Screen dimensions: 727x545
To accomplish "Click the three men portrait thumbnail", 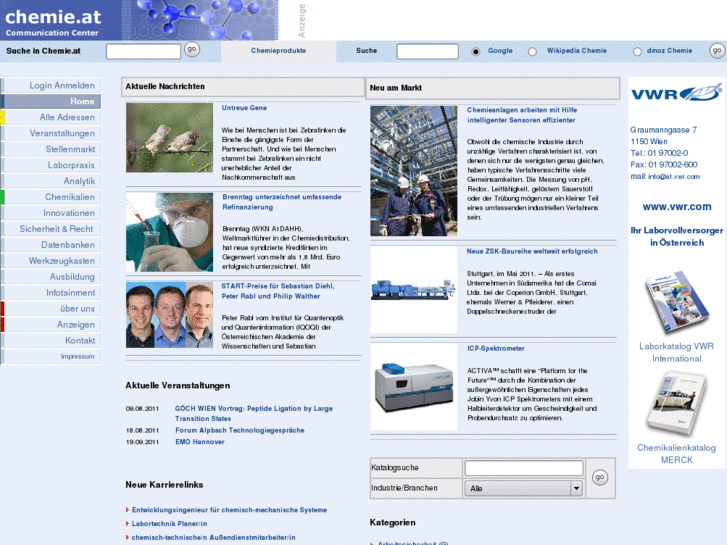I will tap(169, 315).
